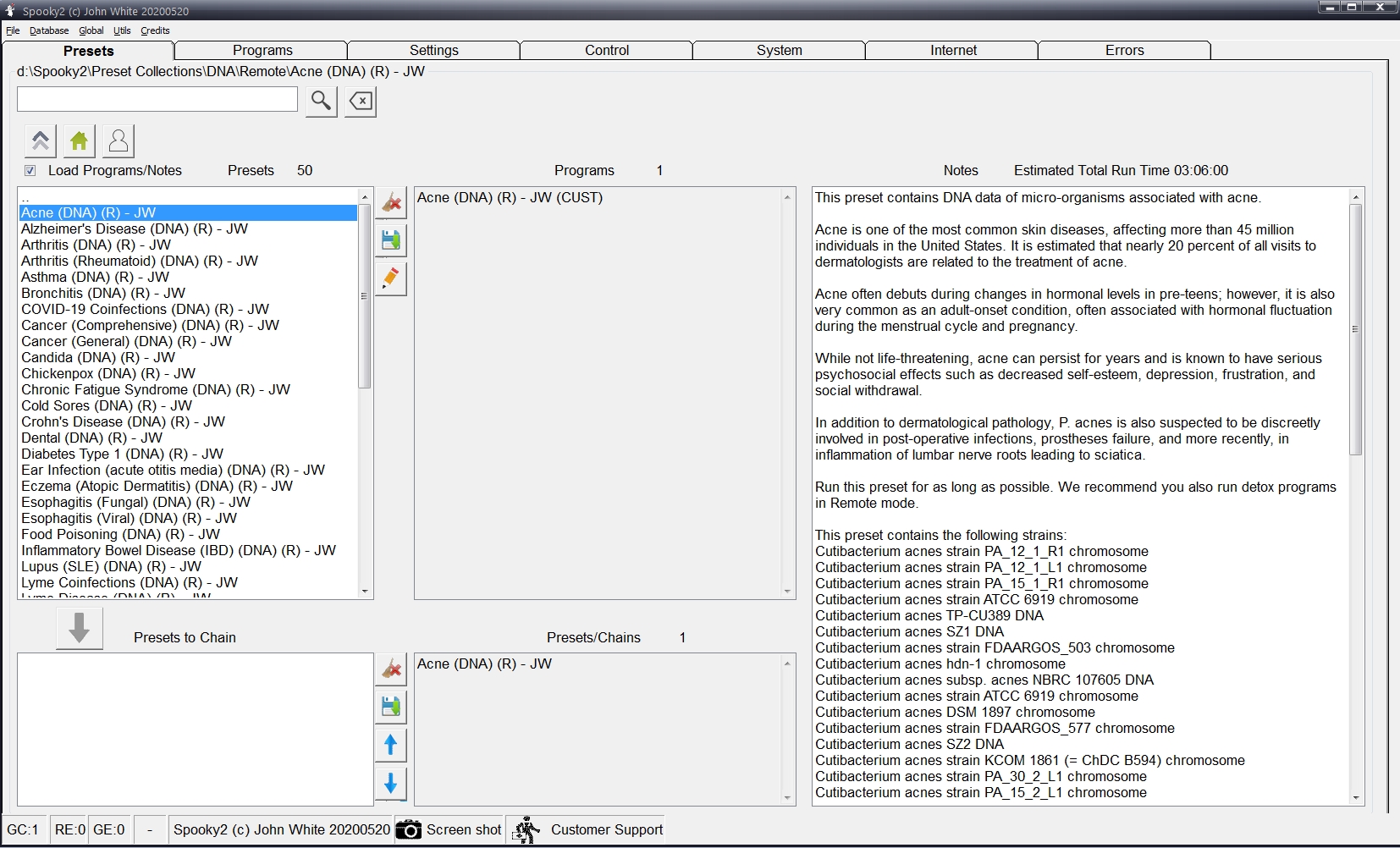Open the Global menu
This screenshot has height=848, width=1400.
[x=91, y=30]
